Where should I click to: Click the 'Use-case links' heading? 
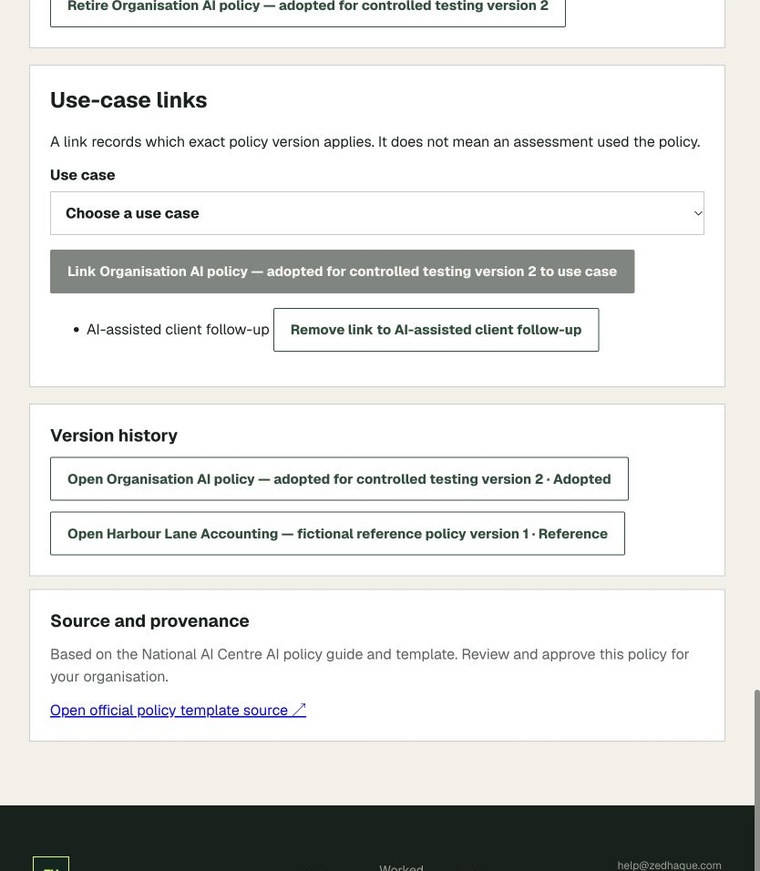128,101
